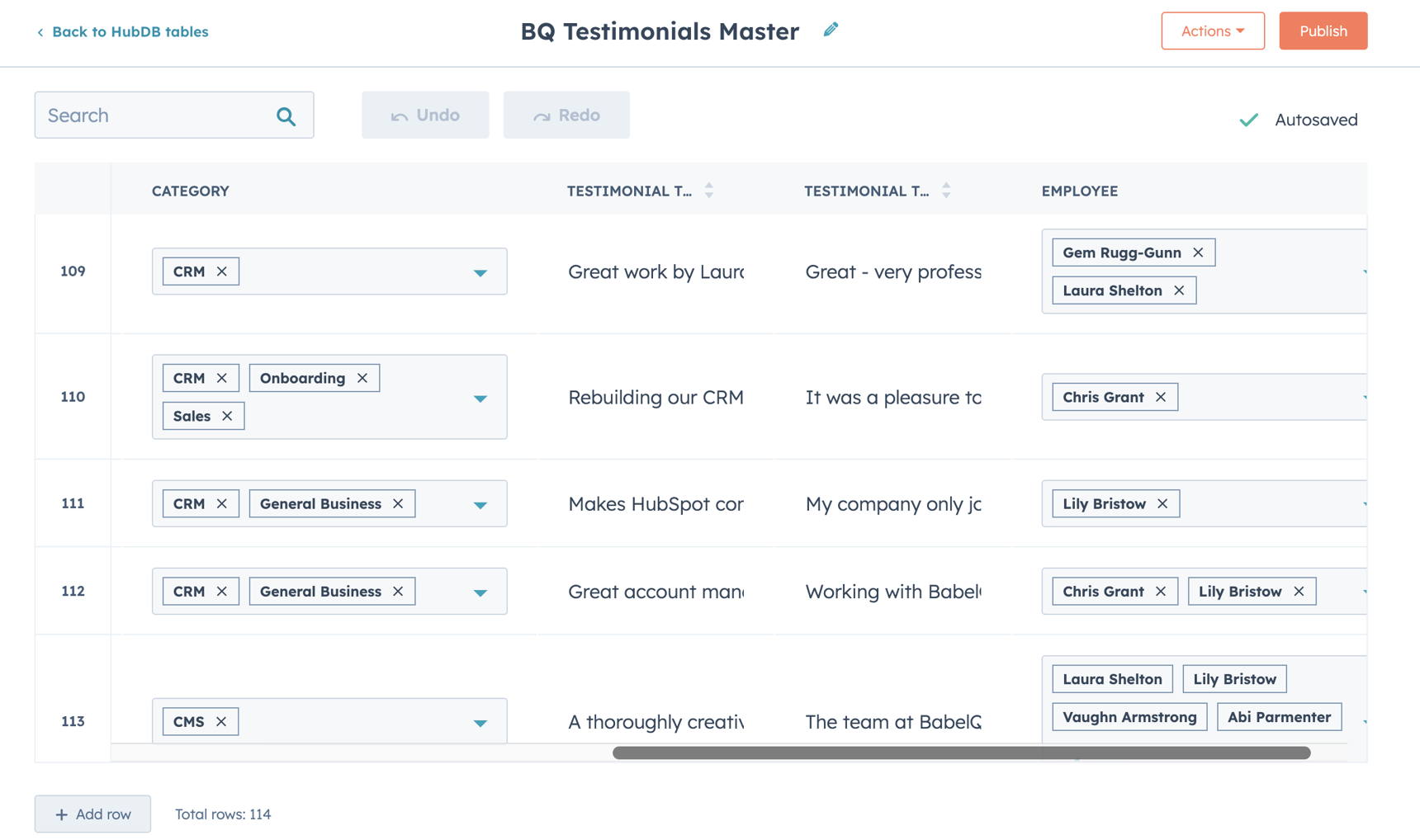Screen dimensions: 1420x840
Task: Remove the CRM tag from row 109
Action: click(x=221, y=271)
